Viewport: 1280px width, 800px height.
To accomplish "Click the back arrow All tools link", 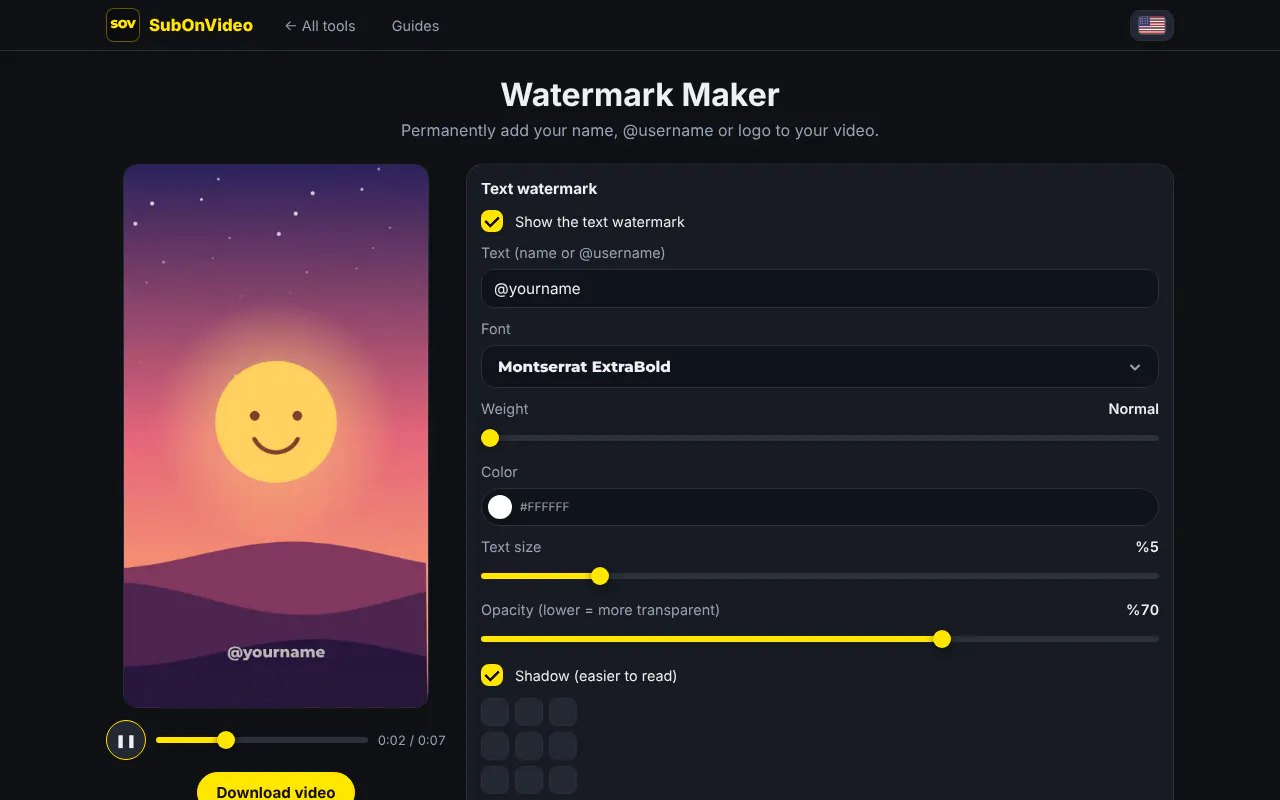I will point(320,26).
